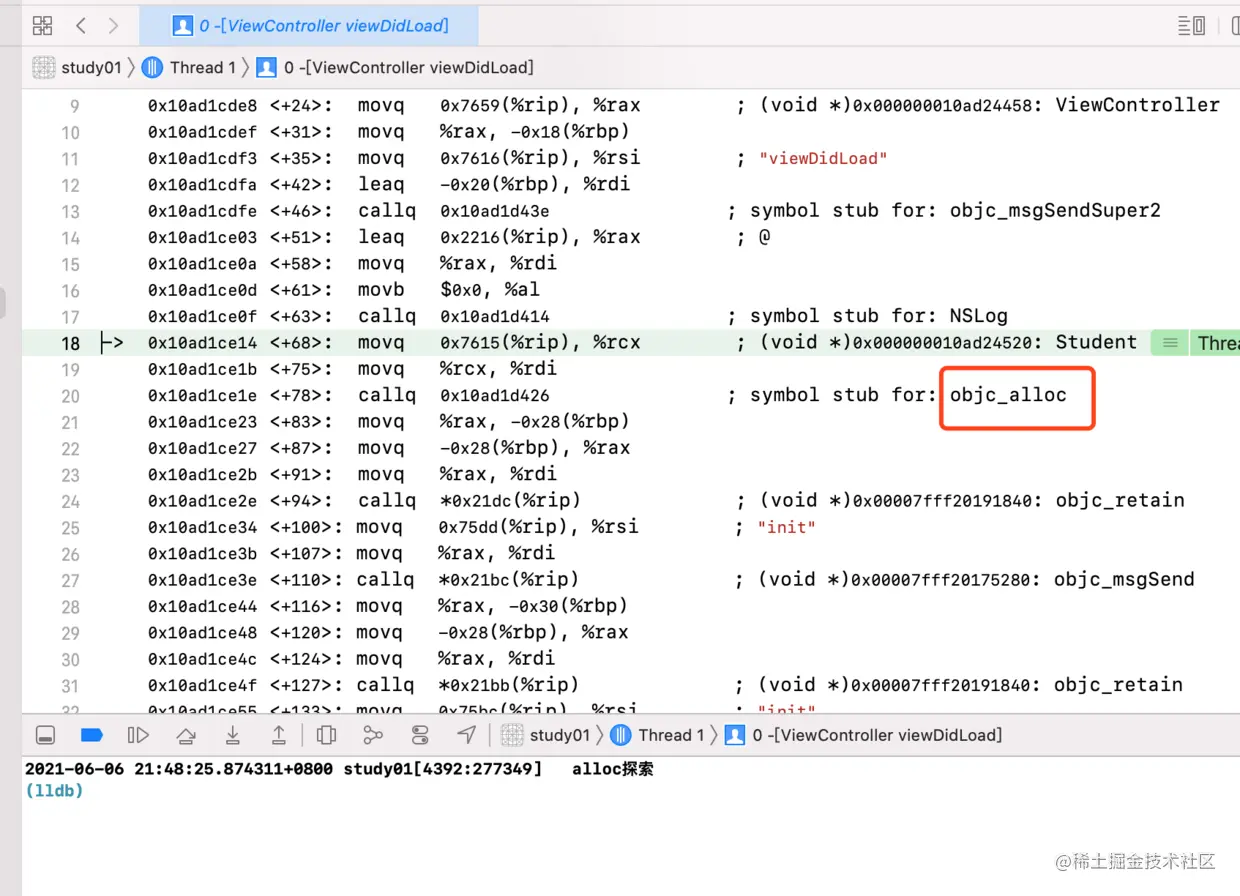Click operand *0x21dc(%rip) on line 24
Image resolution: width=1240 pixels, height=896 pixels.
pyautogui.click(x=511, y=500)
